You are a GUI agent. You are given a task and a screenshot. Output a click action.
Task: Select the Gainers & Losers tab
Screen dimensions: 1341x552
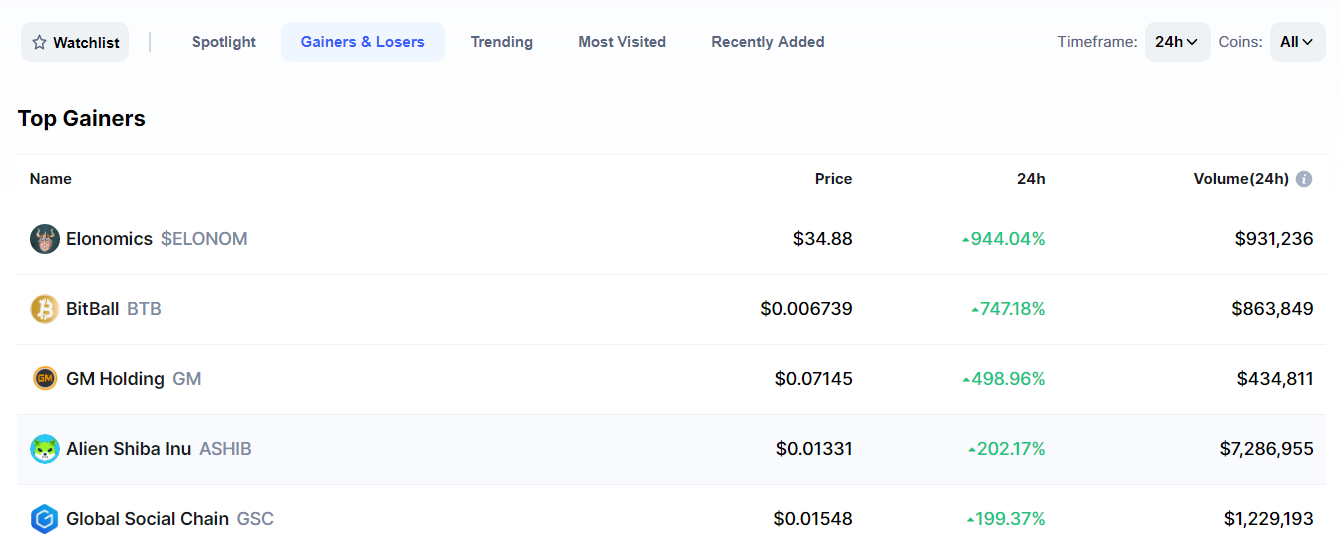point(362,42)
